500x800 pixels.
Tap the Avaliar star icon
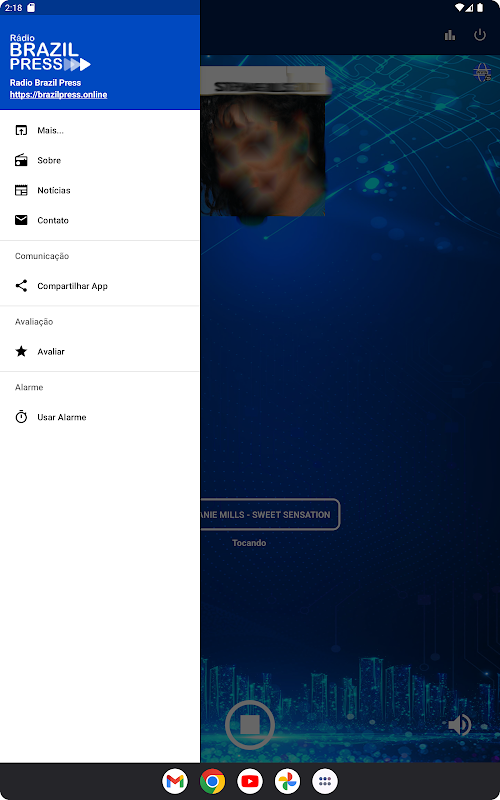coord(21,352)
